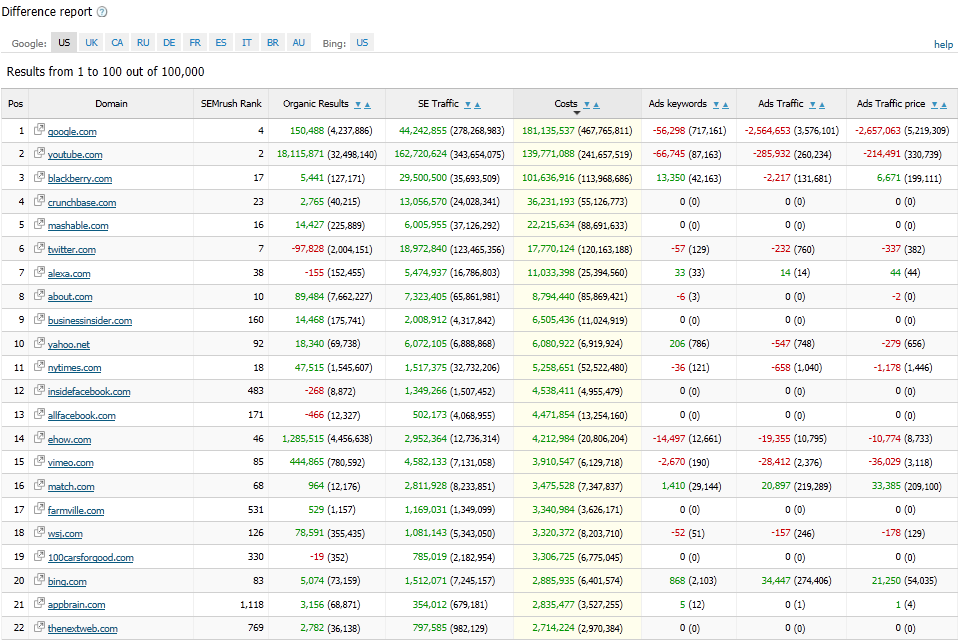Sort Costs column ascending arrow

pos(596,105)
